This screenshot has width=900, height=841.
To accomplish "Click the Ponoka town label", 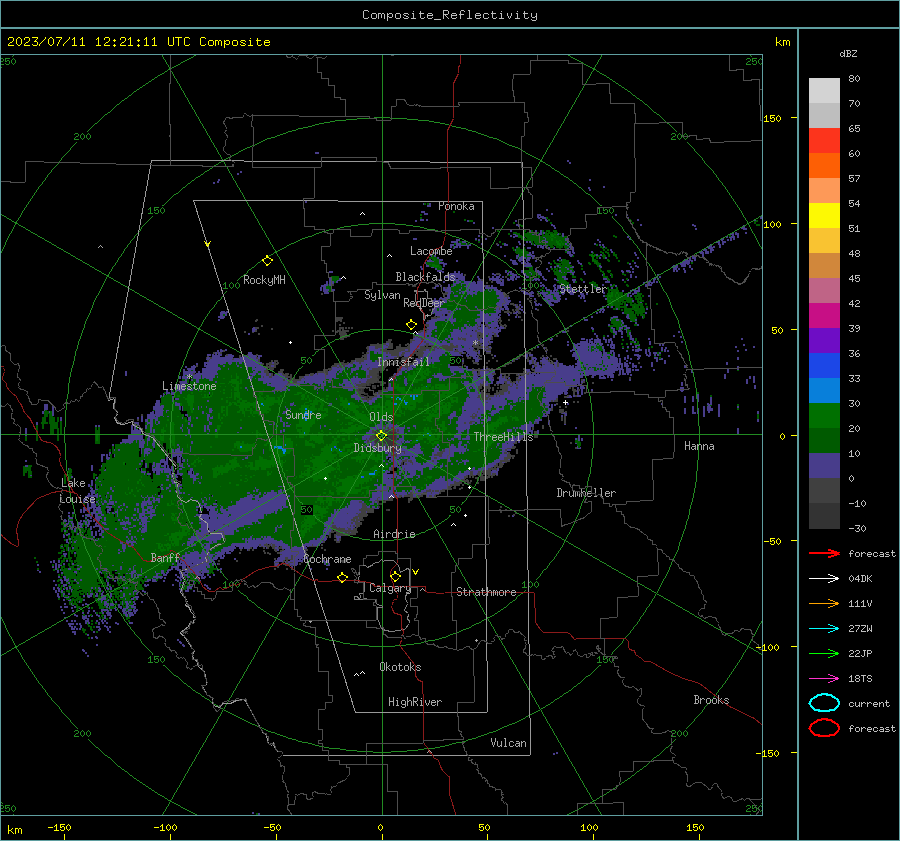I will pyautogui.click(x=456, y=206).
